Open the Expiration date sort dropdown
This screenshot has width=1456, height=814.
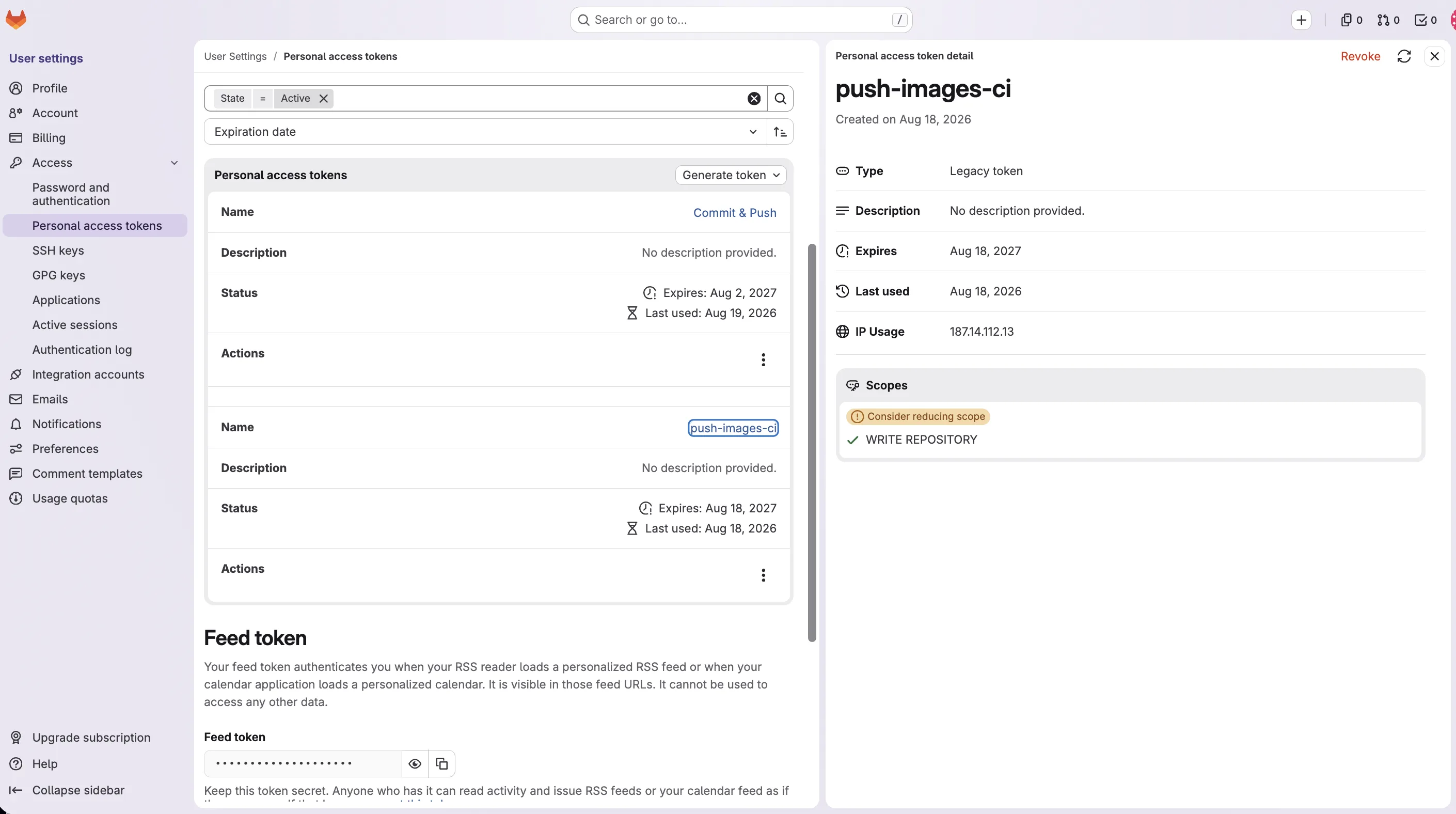tap(485, 132)
